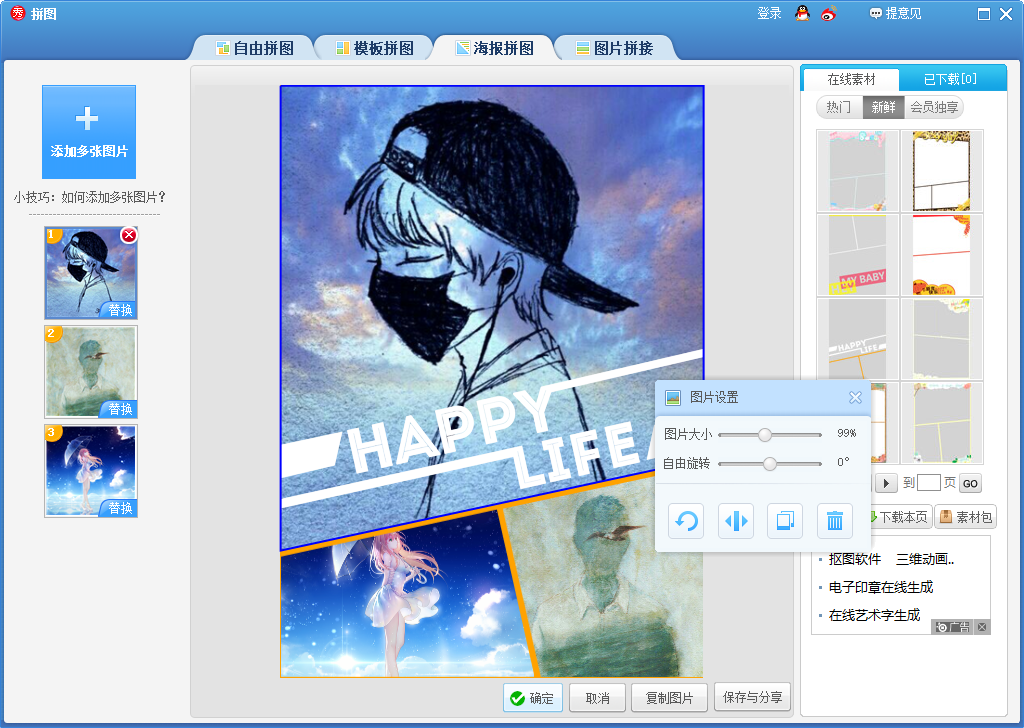Switch to the 自由拼图 tab
This screenshot has width=1024, height=728.
tap(255, 48)
